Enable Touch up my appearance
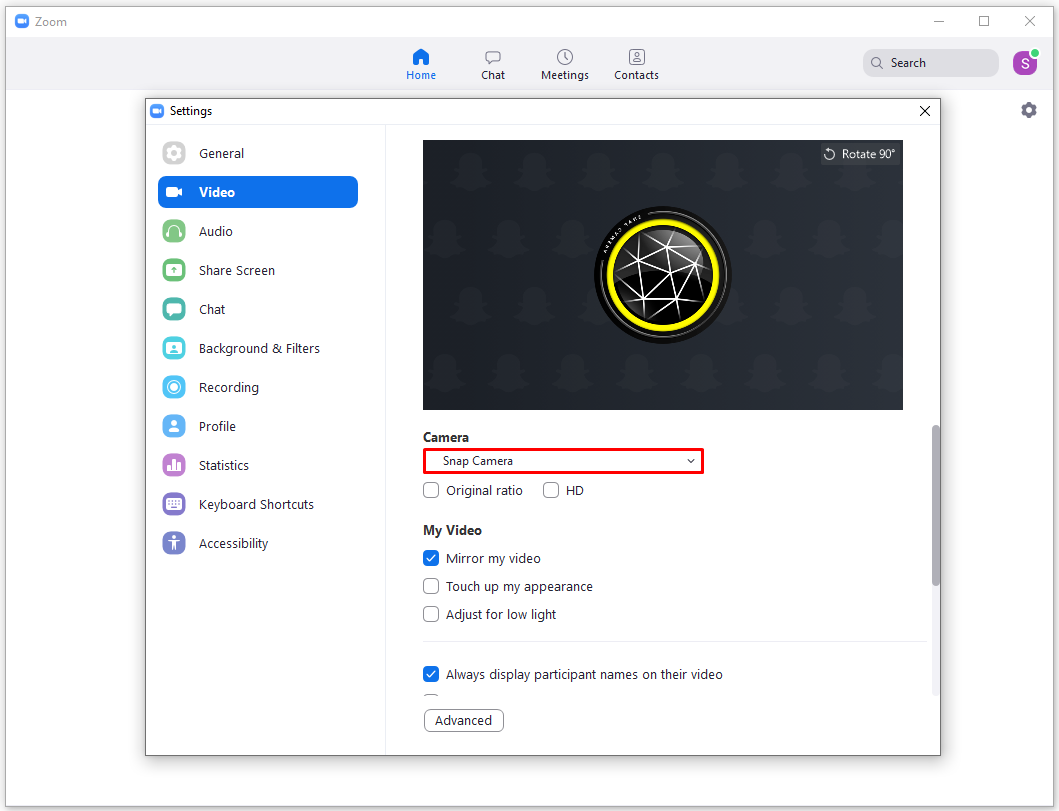The width and height of the screenshot is (1059, 811). click(x=431, y=586)
